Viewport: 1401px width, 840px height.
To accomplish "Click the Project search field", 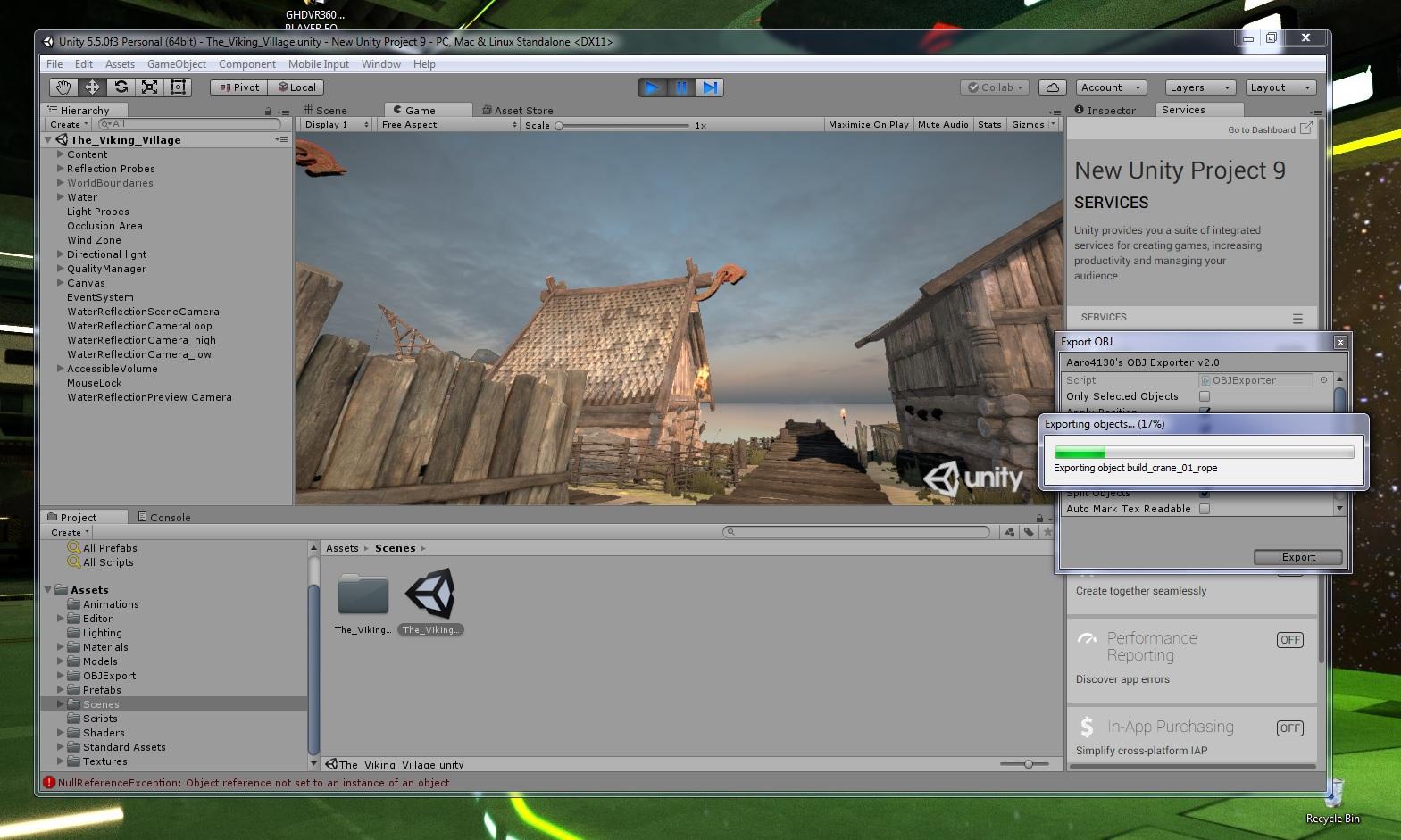I will pyautogui.click(x=856, y=532).
